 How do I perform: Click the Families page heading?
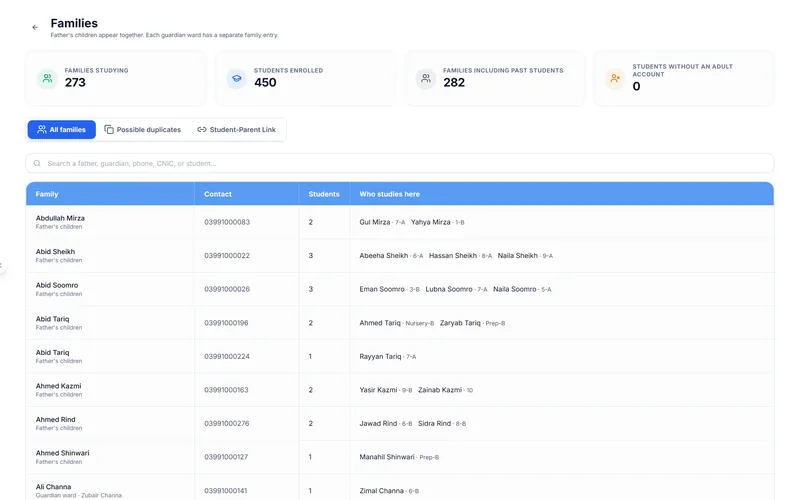pyautogui.click(x=74, y=23)
